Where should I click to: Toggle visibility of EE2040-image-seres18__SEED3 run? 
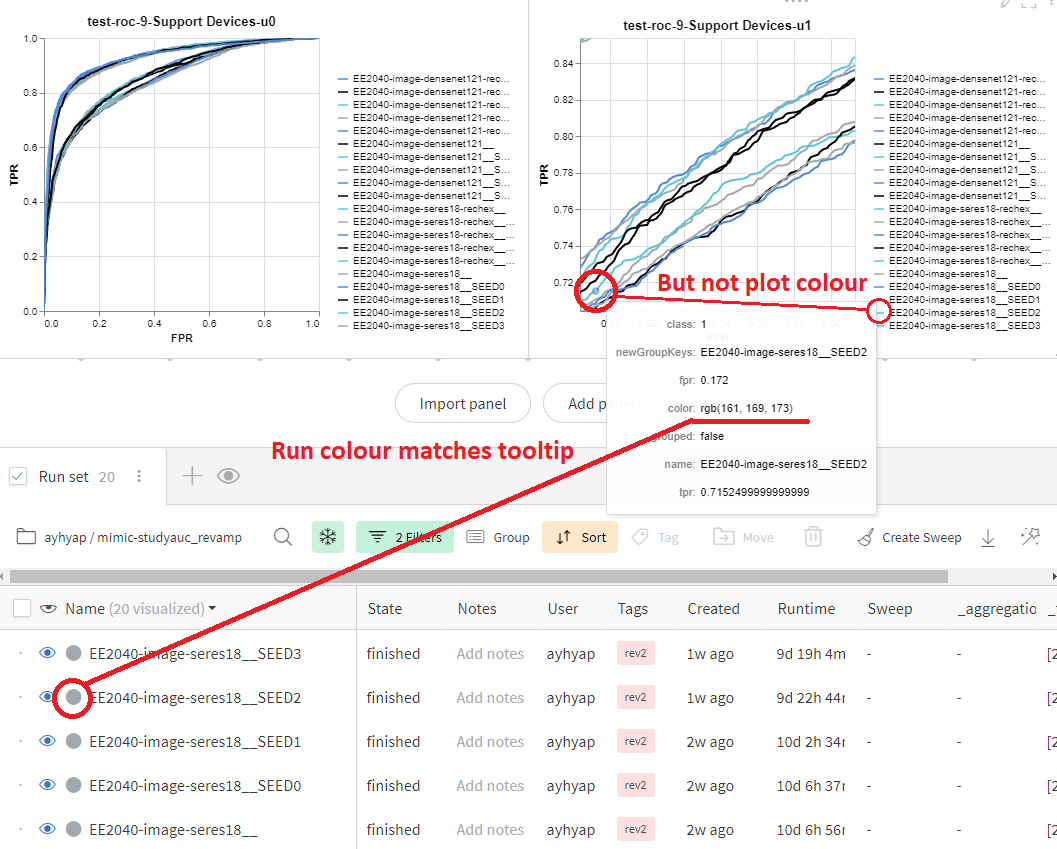click(x=46, y=653)
